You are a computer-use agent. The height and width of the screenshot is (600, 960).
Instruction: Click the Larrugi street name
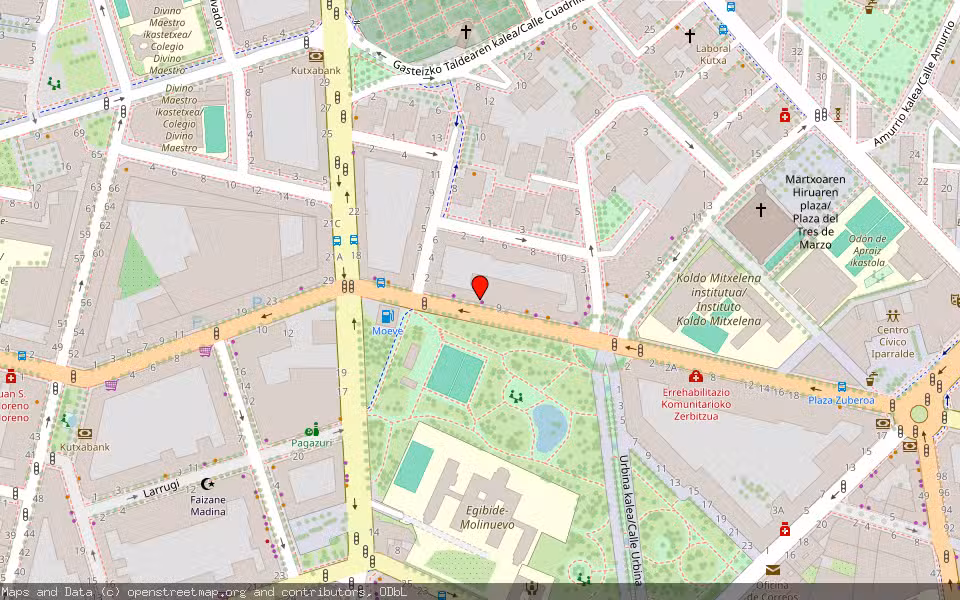(x=161, y=489)
